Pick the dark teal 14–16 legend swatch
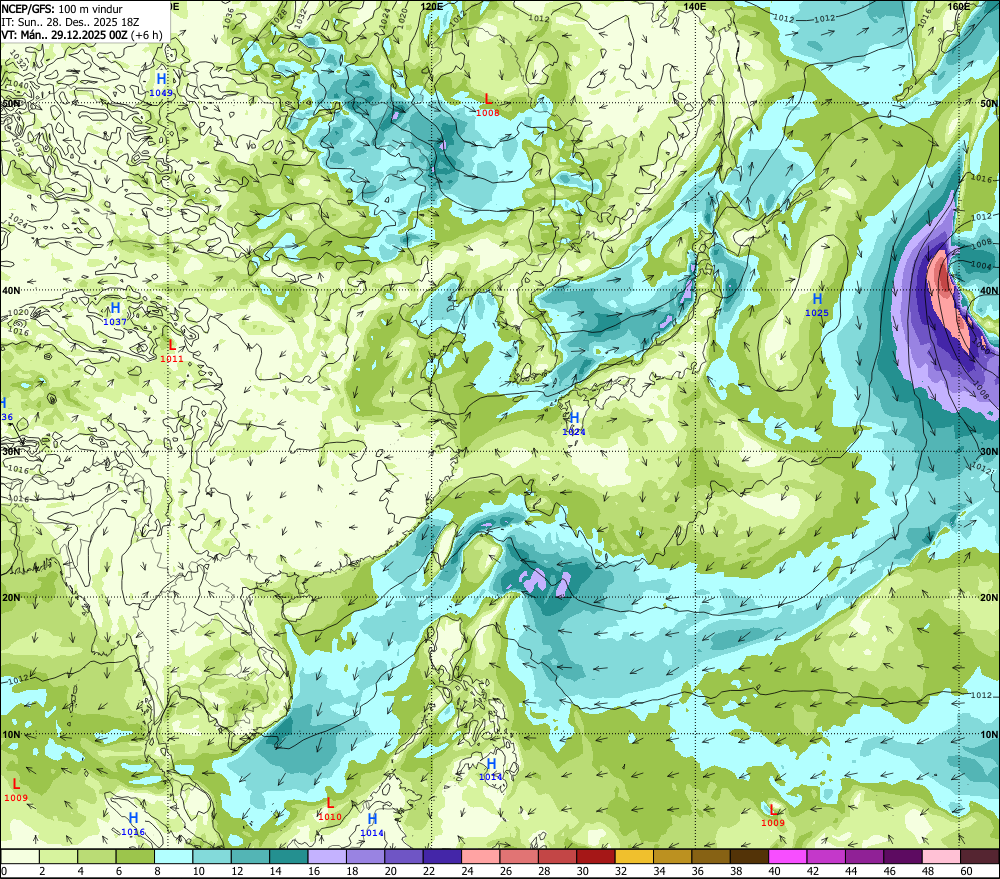The width and height of the screenshot is (1000, 879). pos(289,856)
